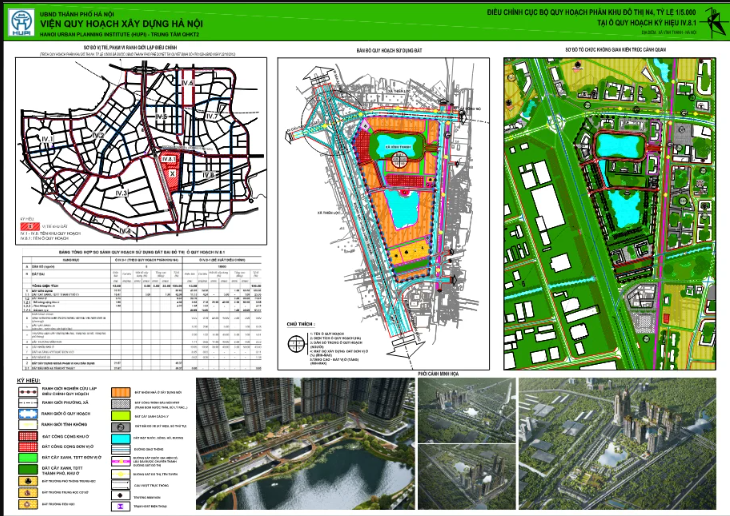Select the RANH GIỚI PHƯỜNG, XÃ legend symbol
Screen dimensions: 730x516
click(x=27, y=403)
